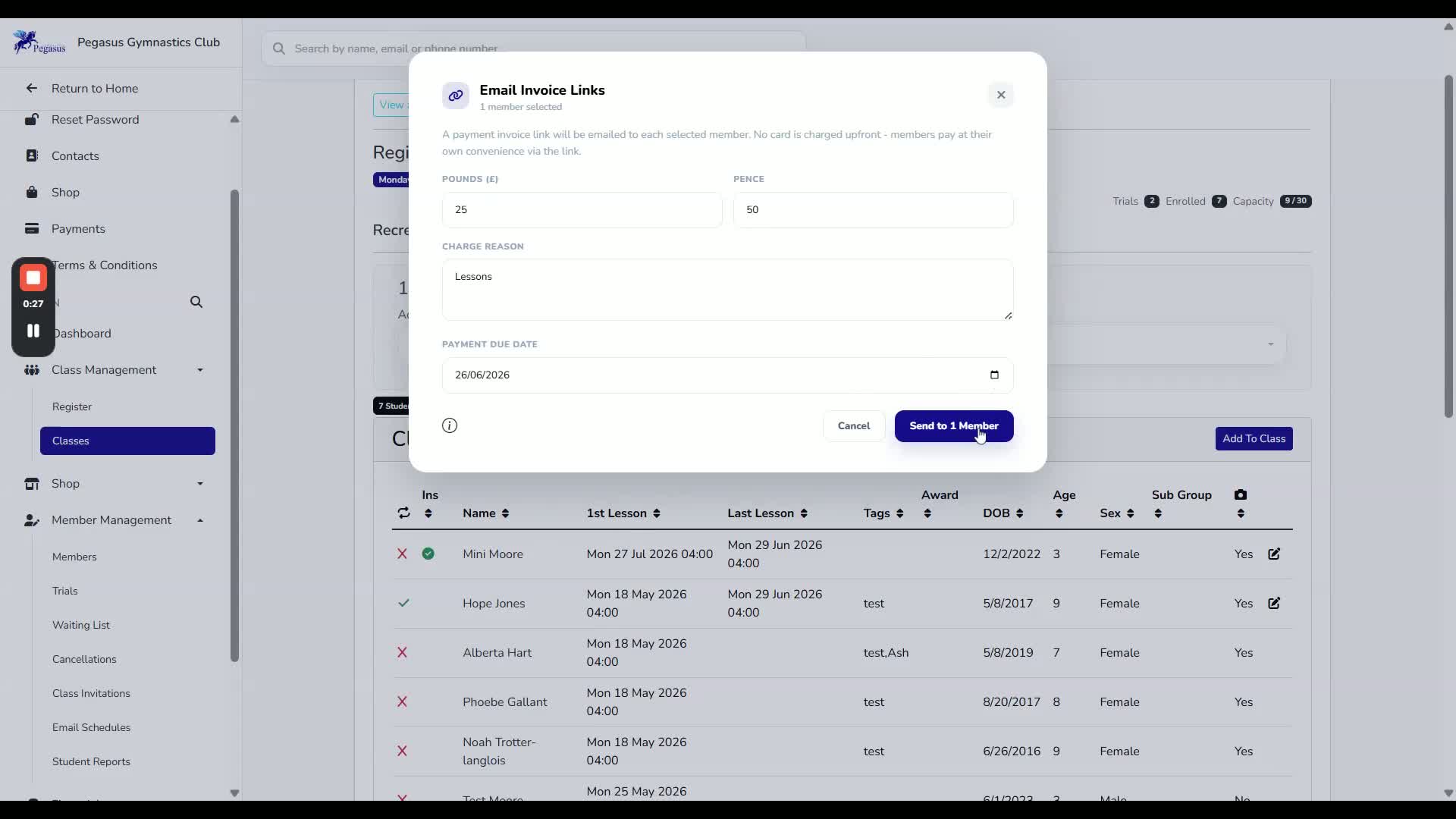Close the Email Invoice Links dialog
This screenshot has height=819, width=1456.
tap(1001, 95)
